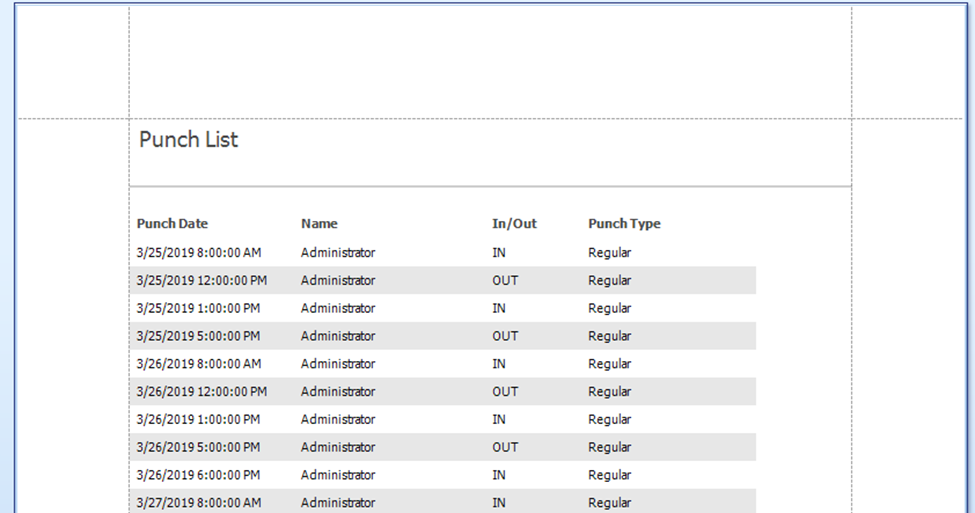Click the Punch List report title
The image size is (975, 513).
pos(188,140)
